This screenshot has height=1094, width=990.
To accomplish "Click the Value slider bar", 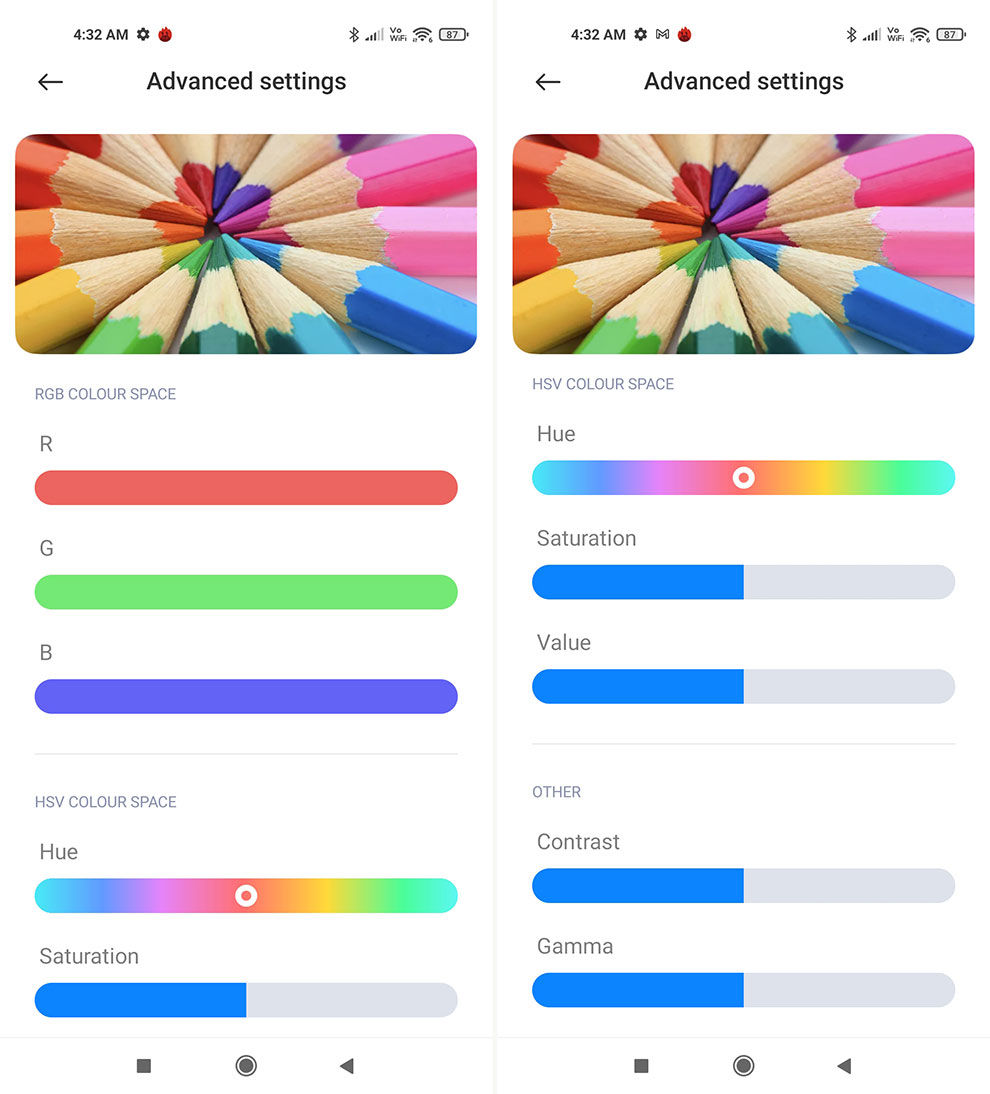I will coord(744,687).
